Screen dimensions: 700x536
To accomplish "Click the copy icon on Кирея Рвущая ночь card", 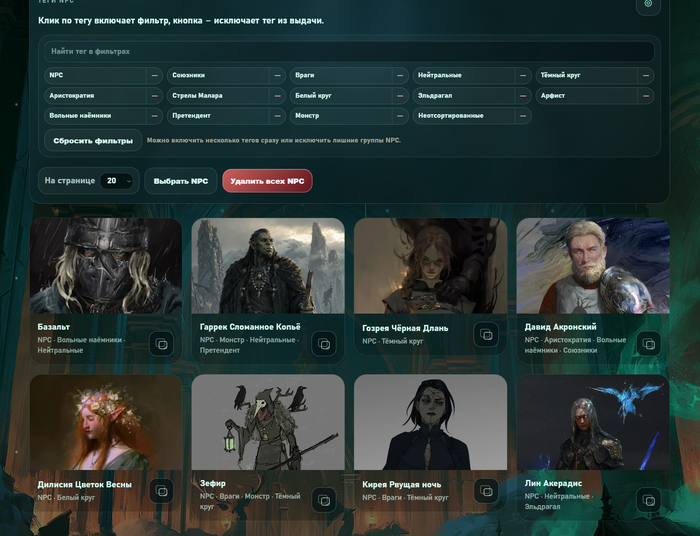I will click(486, 491).
